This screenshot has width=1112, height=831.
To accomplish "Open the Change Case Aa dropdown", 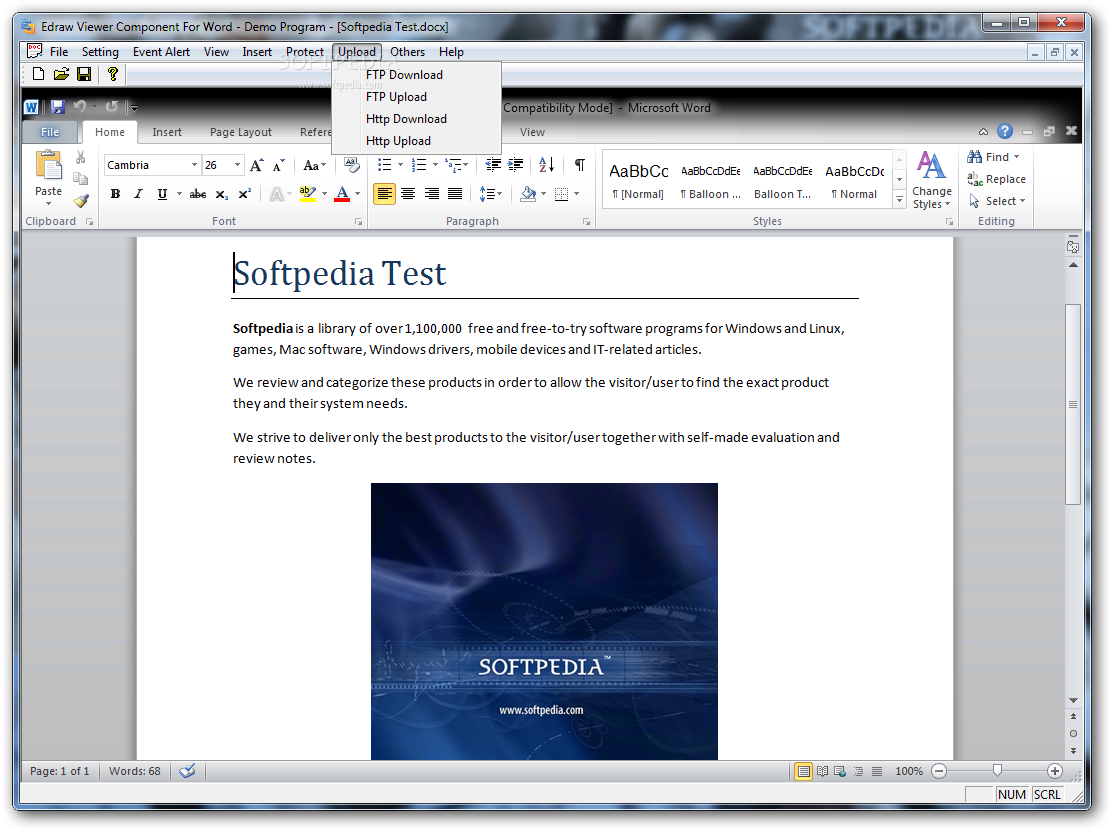I will [x=315, y=165].
